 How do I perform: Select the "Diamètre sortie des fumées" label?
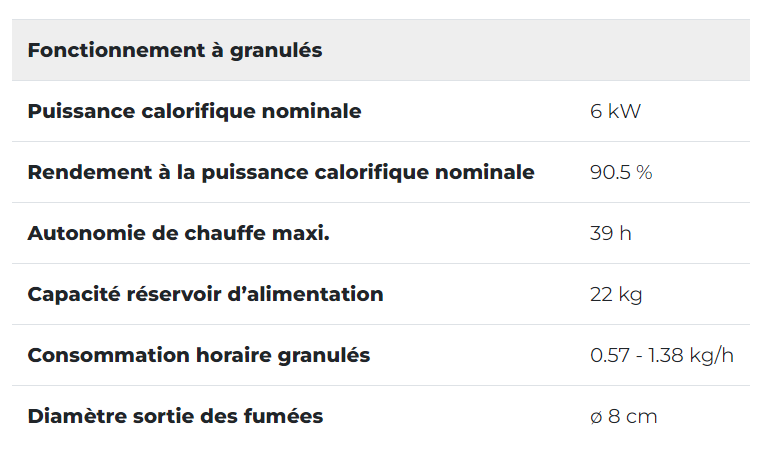[x=175, y=416]
